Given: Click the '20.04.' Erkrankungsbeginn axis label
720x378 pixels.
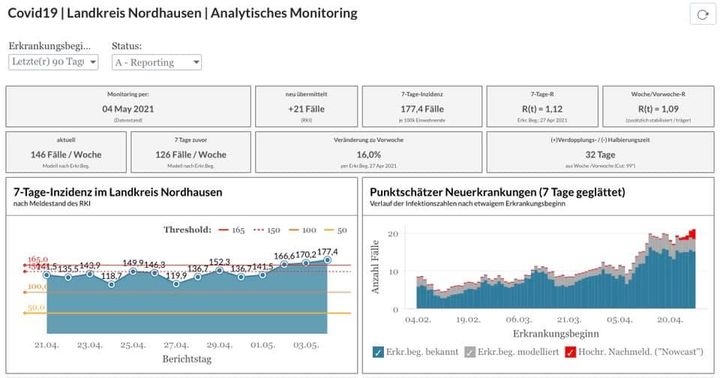Looking at the screenshot, I should 669,320.
